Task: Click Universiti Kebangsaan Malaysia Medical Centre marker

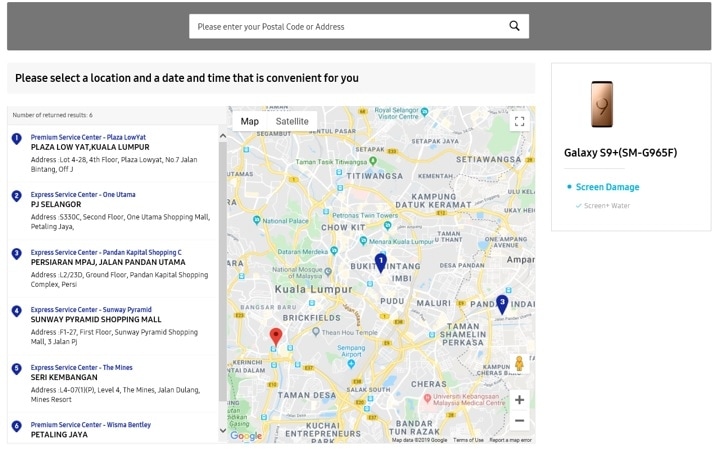Action: [x=428, y=398]
